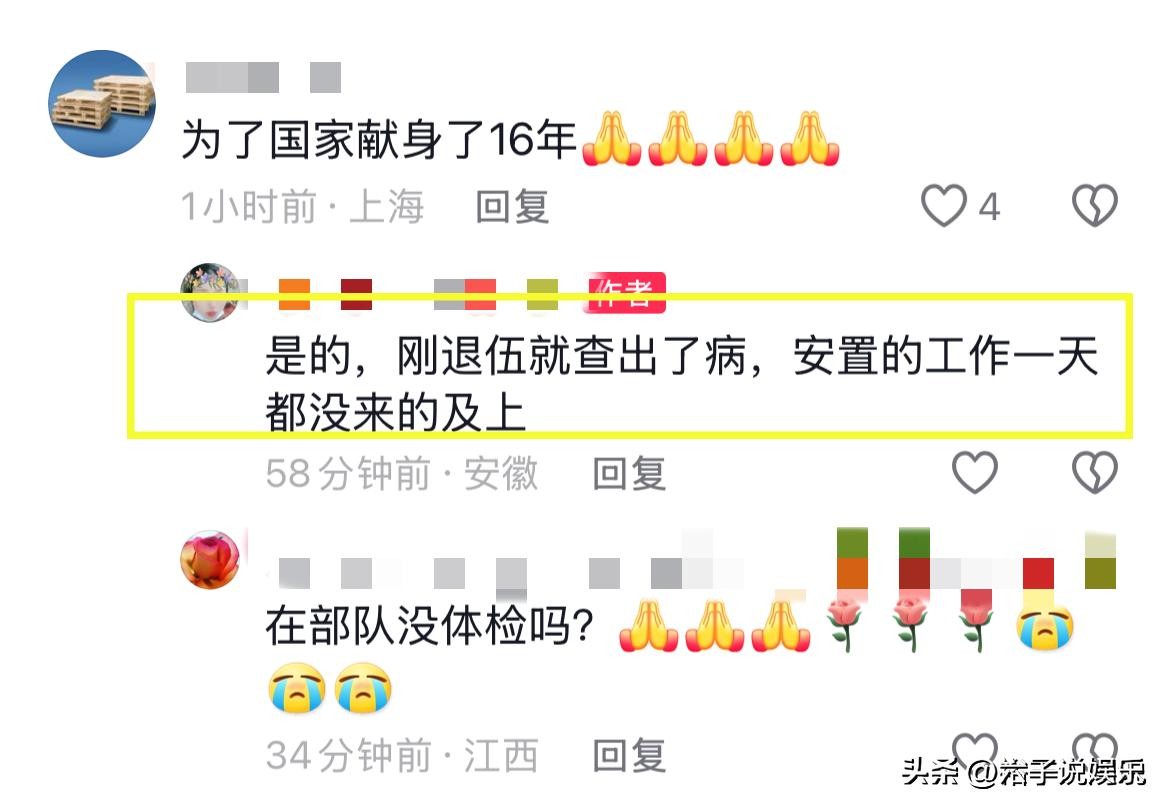
Task: Open the author's blurred username
Action: click(418, 294)
